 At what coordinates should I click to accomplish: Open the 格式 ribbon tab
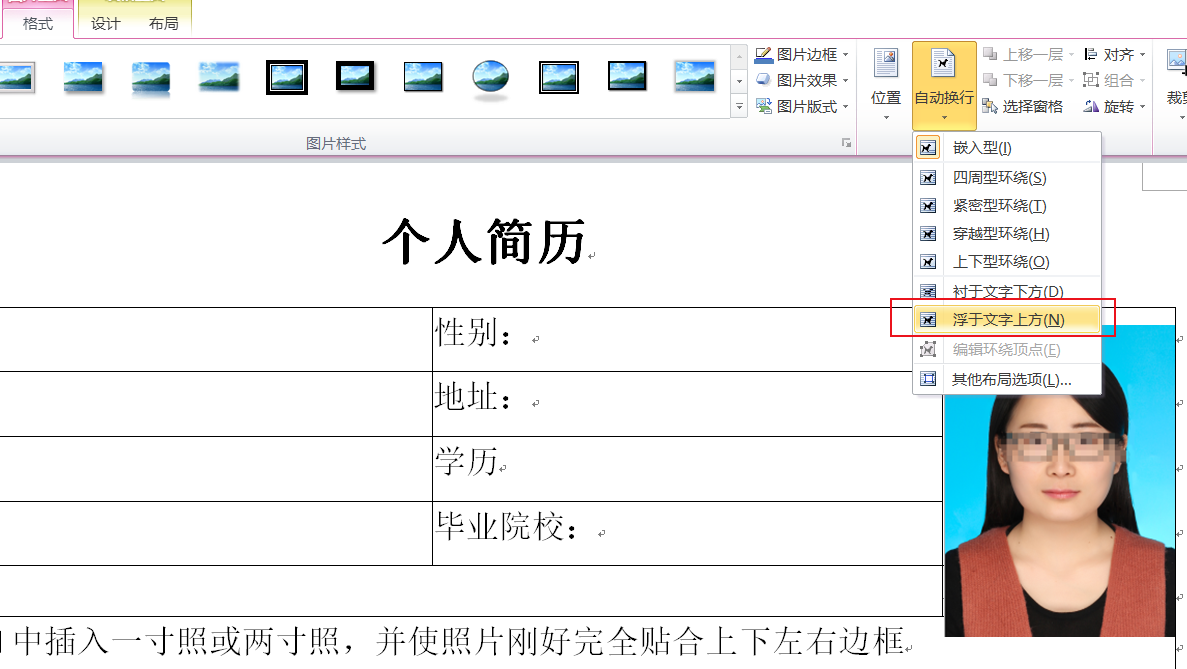(x=38, y=23)
